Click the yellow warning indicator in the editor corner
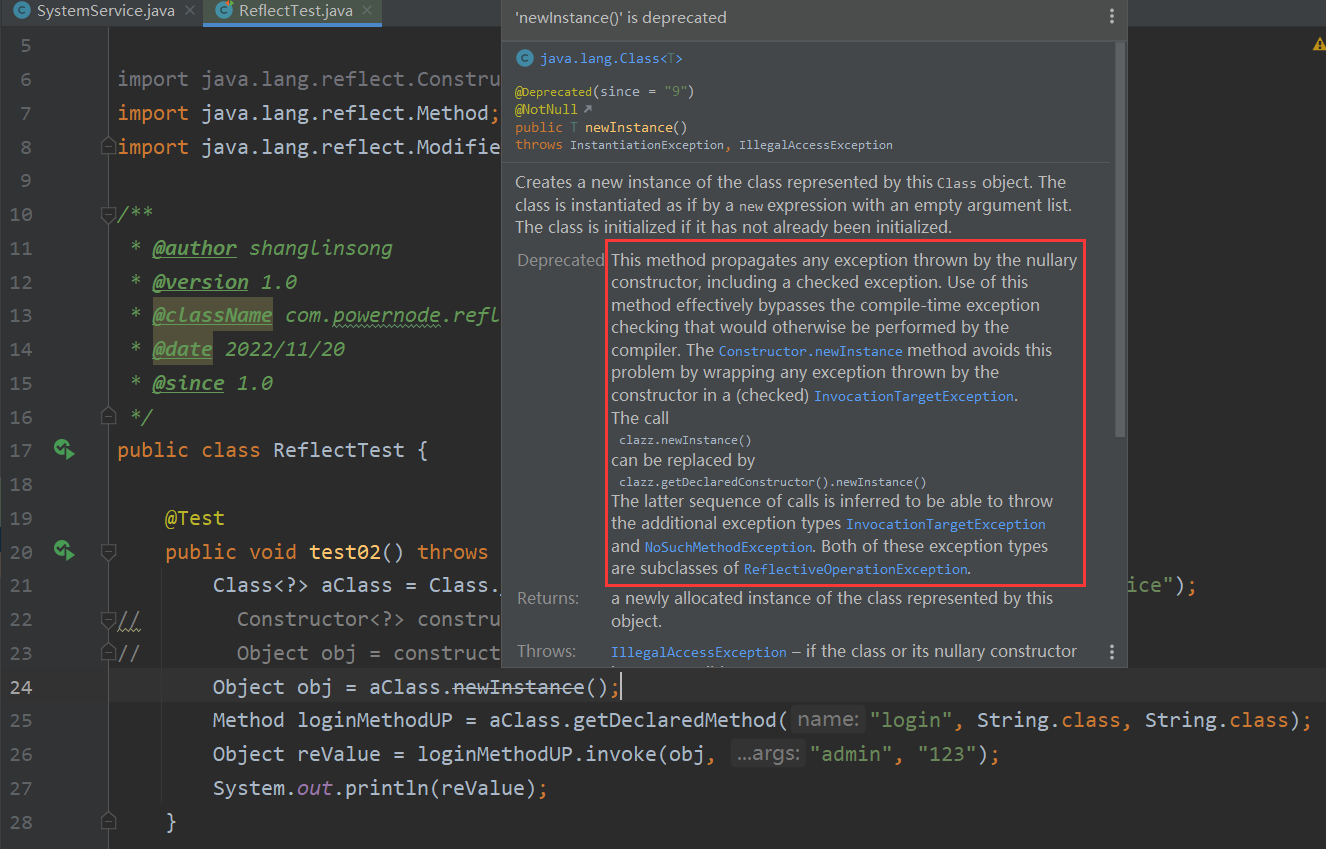 [1318, 45]
